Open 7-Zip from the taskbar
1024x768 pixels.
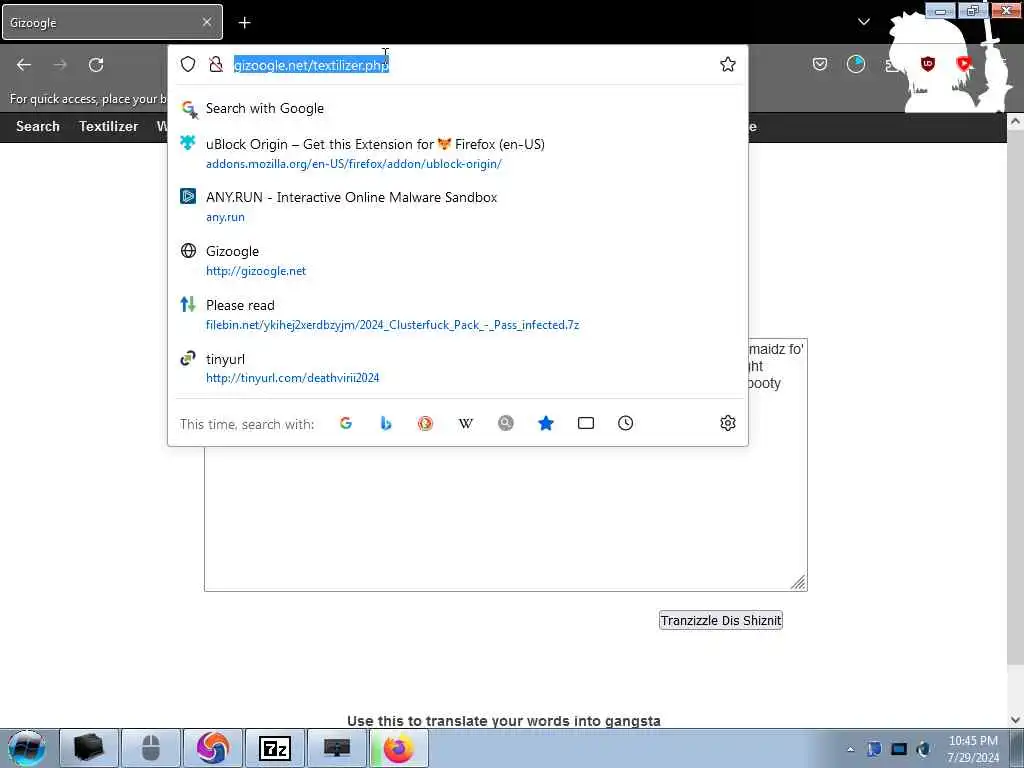click(275, 748)
